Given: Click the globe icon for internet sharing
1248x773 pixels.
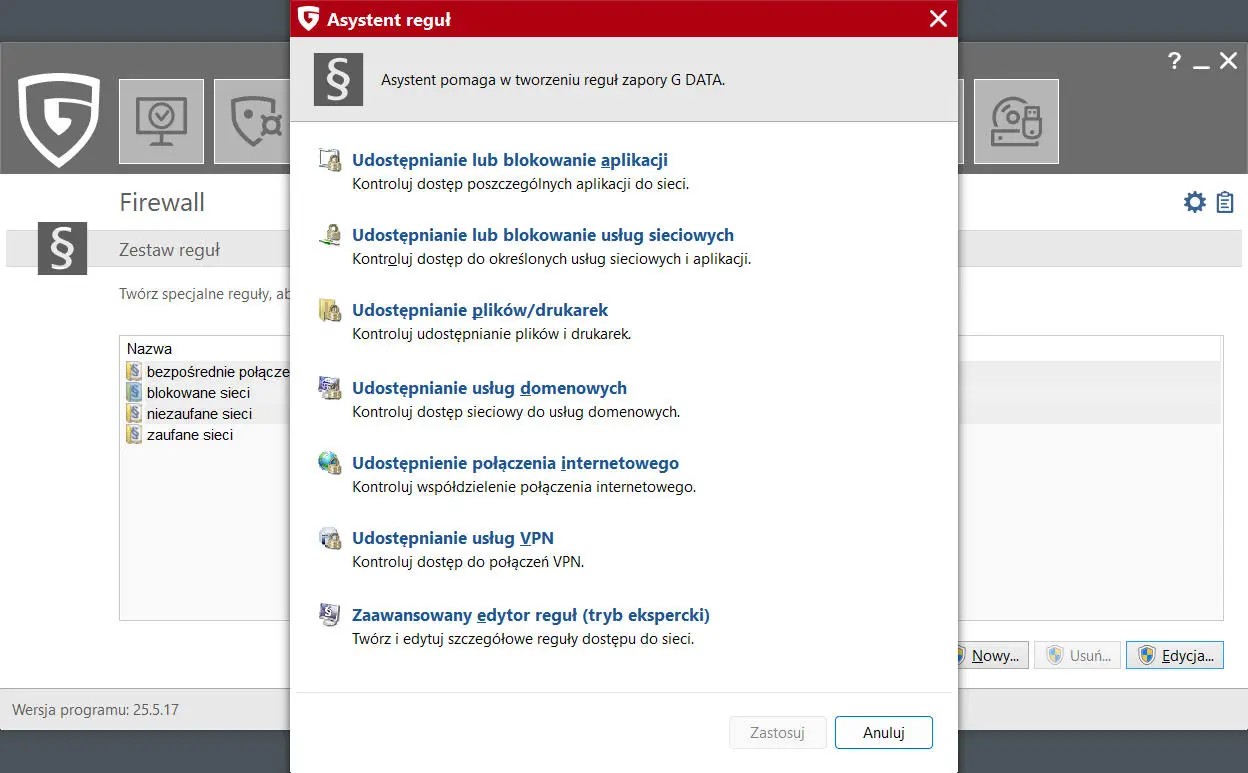Looking at the screenshot, I should [329, 463].
